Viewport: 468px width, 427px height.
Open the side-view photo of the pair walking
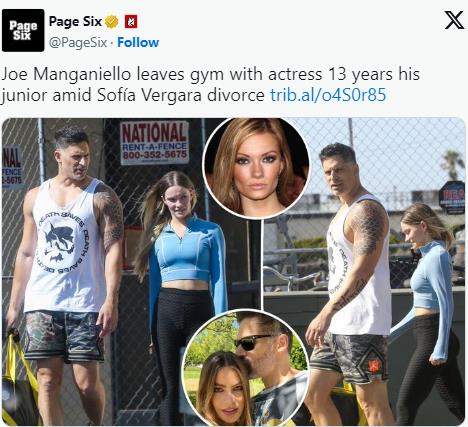pyautogui.click(x=364, y=272)
